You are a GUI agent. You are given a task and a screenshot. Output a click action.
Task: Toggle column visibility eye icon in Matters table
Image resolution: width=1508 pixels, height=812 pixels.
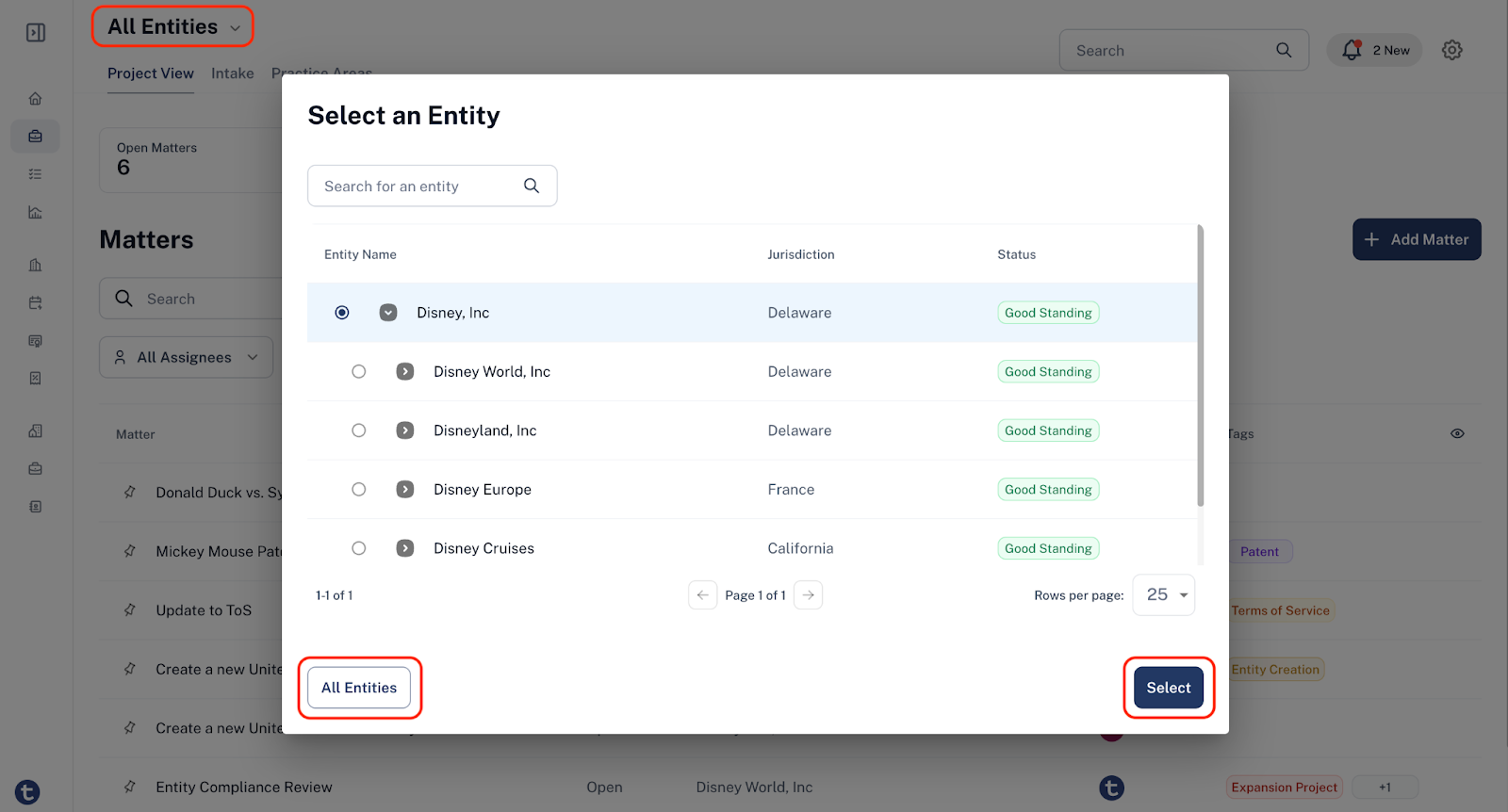1457,433
